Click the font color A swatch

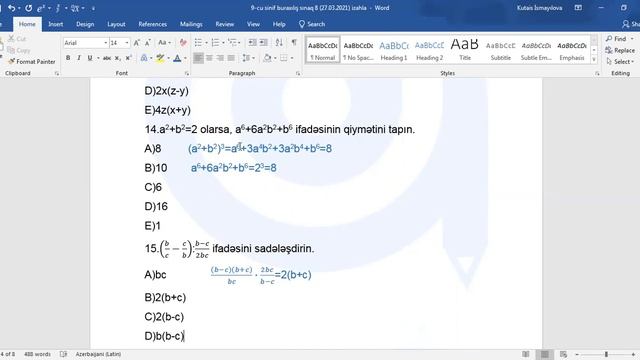pos(177,58)
